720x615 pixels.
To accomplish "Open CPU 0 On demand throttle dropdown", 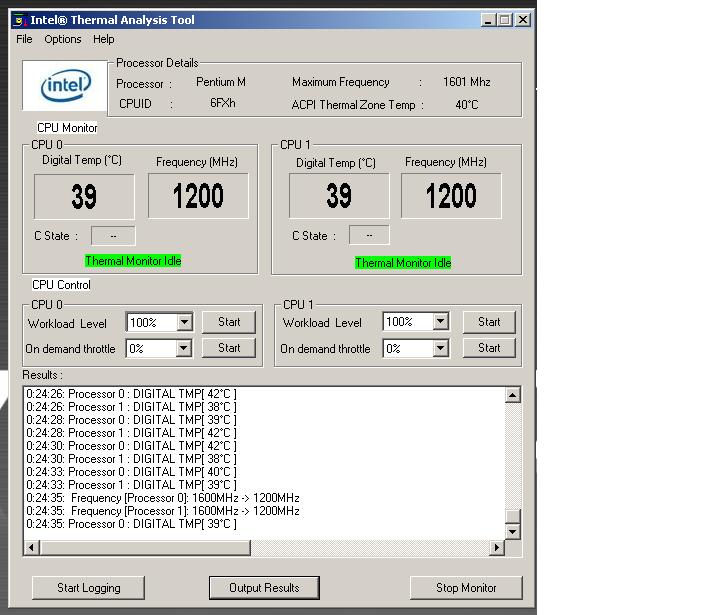I will click(184, 348).
